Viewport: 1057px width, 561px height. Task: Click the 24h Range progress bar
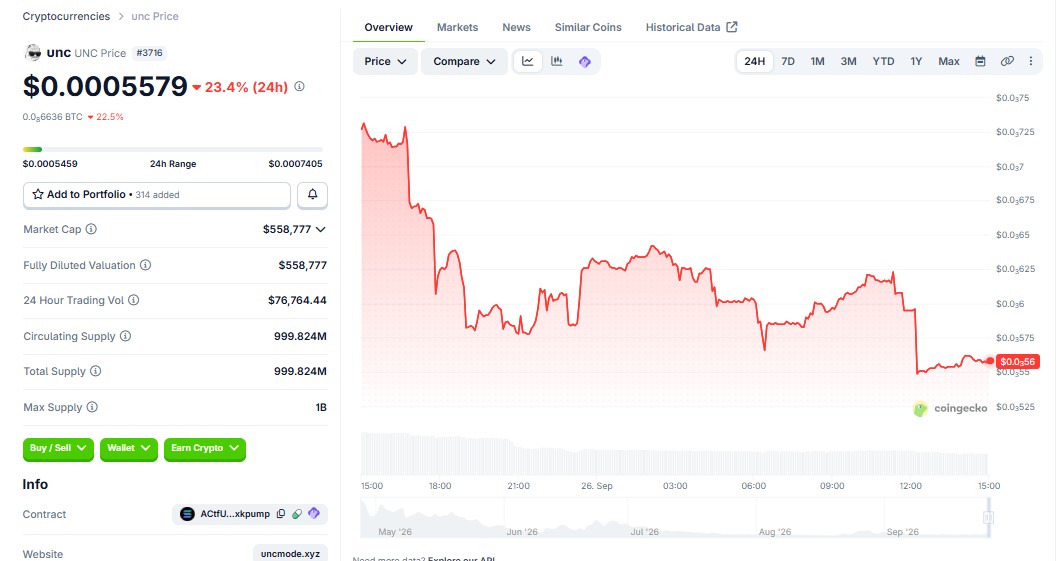tap(173, 149)
